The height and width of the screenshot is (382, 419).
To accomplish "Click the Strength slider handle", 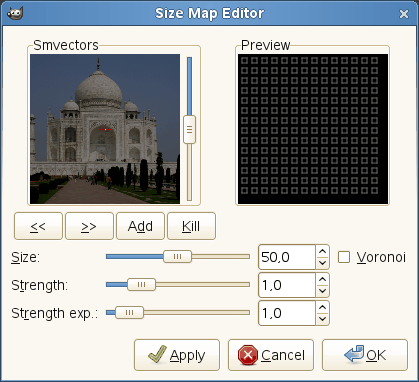I will click(x=141, y=285).
